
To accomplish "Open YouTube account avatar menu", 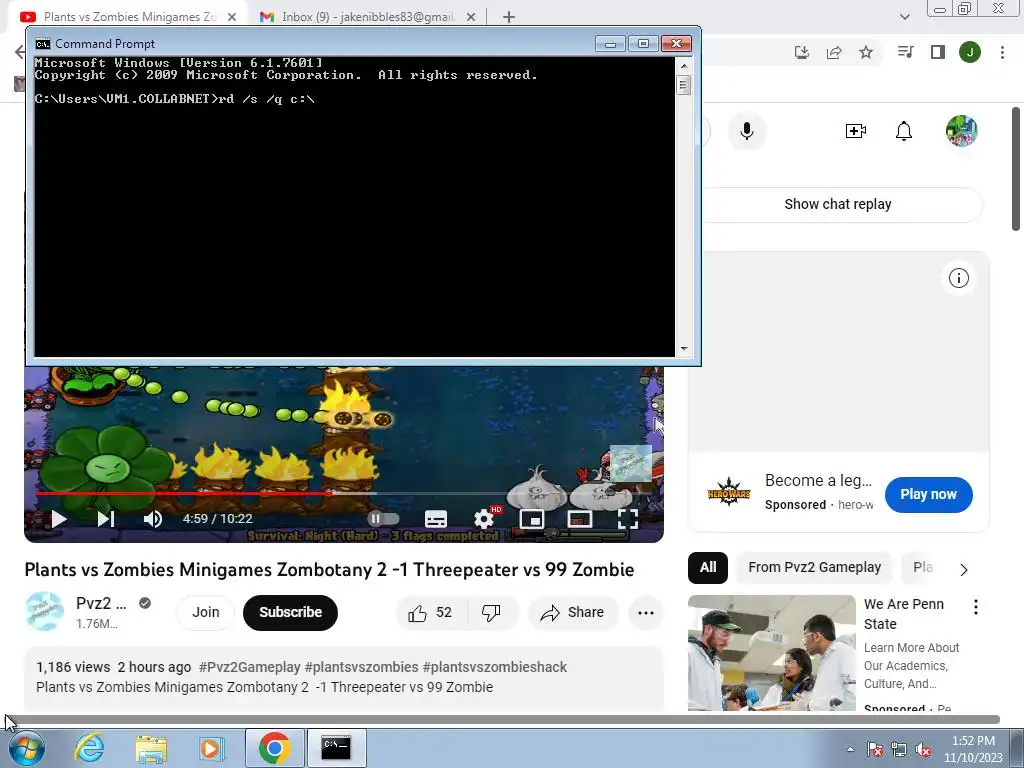I will [x=961, y=131].
